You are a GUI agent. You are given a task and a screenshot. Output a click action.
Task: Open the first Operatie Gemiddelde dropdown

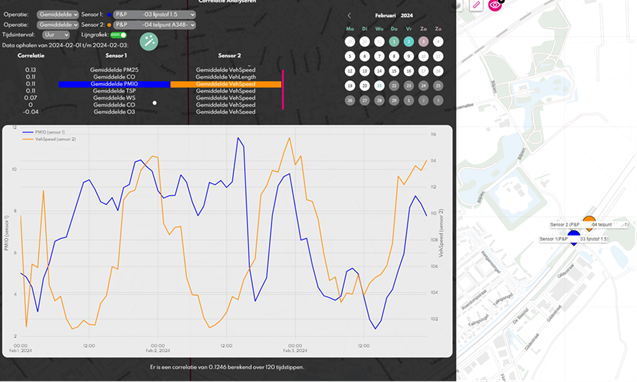pos(58,15)
